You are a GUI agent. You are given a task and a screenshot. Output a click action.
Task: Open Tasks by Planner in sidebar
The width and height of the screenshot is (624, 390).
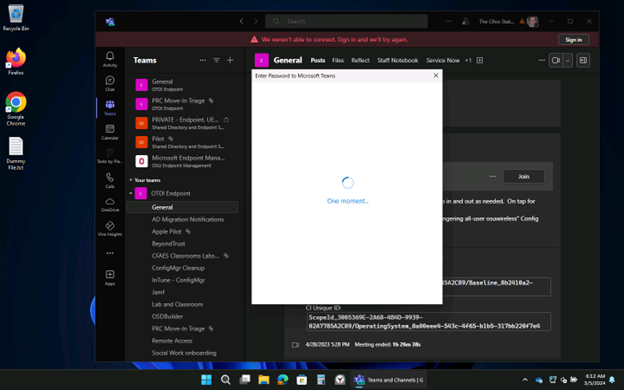(110, 156)
